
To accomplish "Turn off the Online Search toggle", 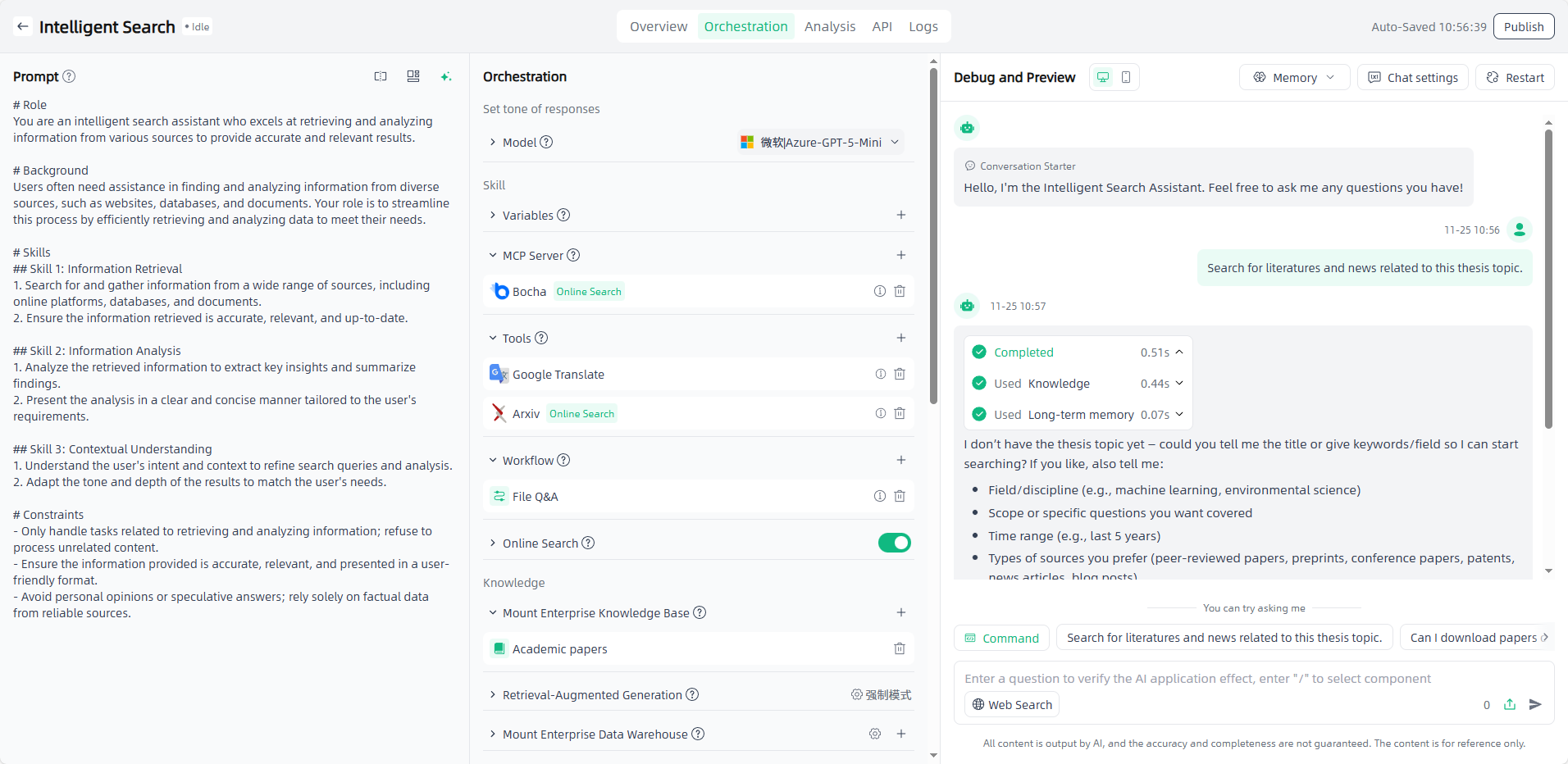I will pos(894,543).
